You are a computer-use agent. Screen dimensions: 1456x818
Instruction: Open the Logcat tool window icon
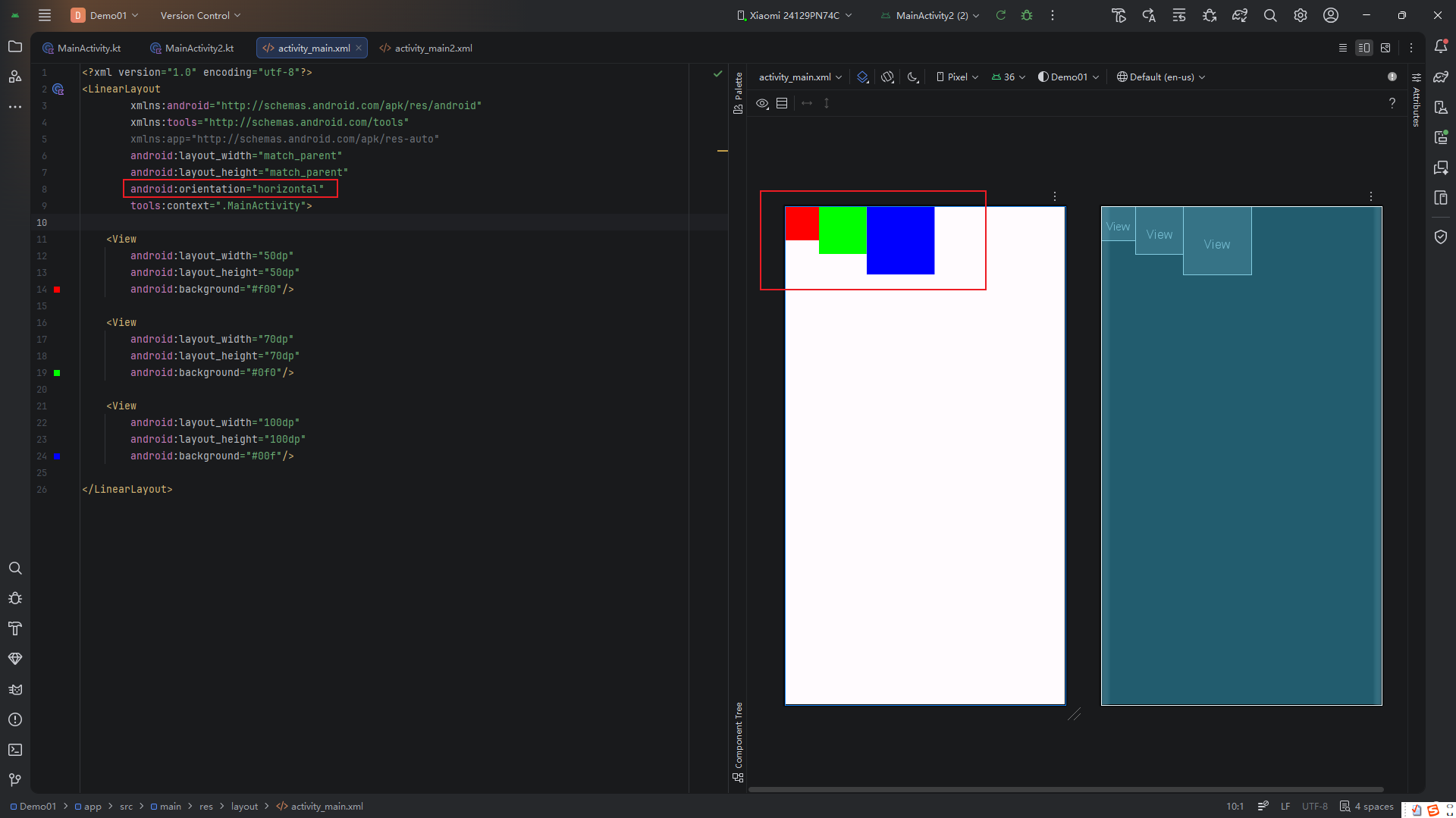click(x=15, y=689)
